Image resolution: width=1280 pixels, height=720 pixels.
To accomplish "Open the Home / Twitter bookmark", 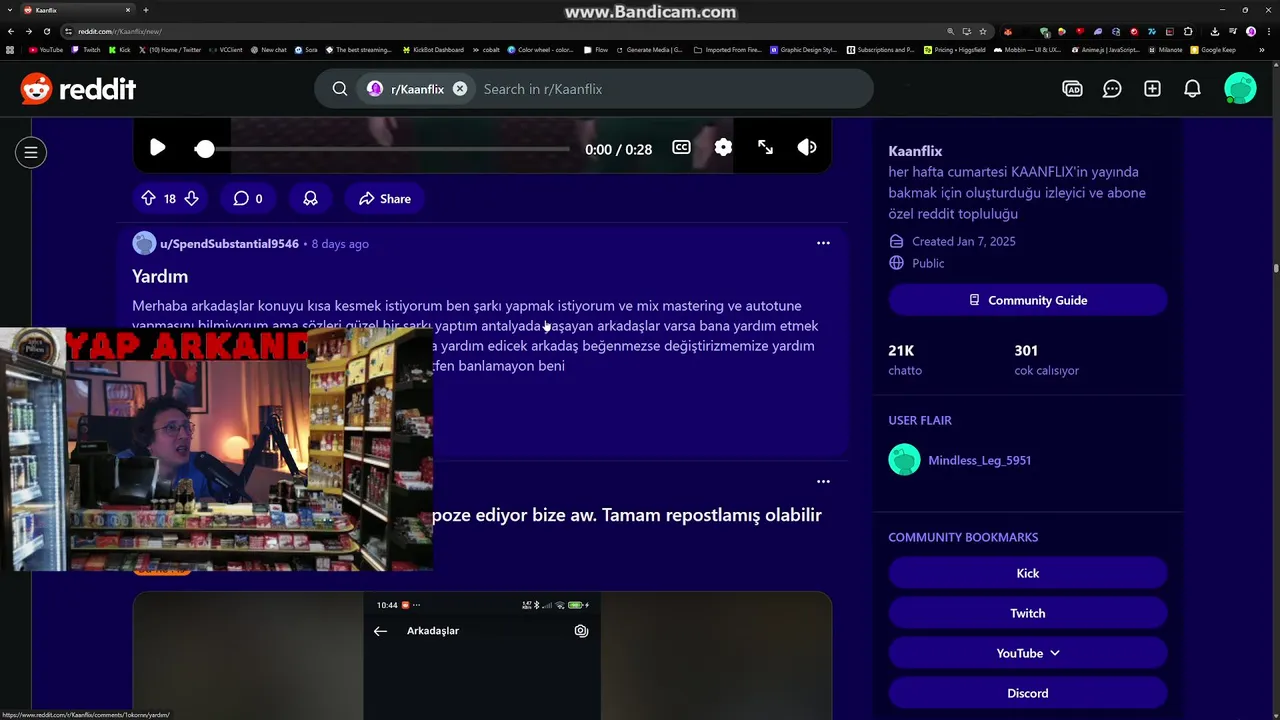I will pyautogui.click(x=170, y=50).
